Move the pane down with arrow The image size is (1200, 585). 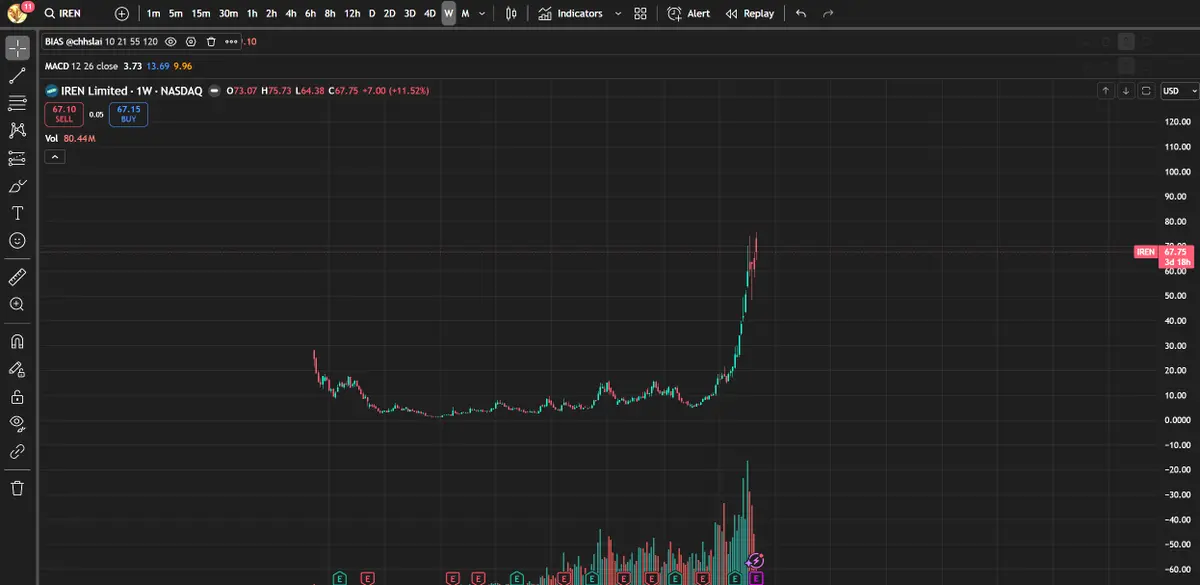click(x=1126, y=91)
